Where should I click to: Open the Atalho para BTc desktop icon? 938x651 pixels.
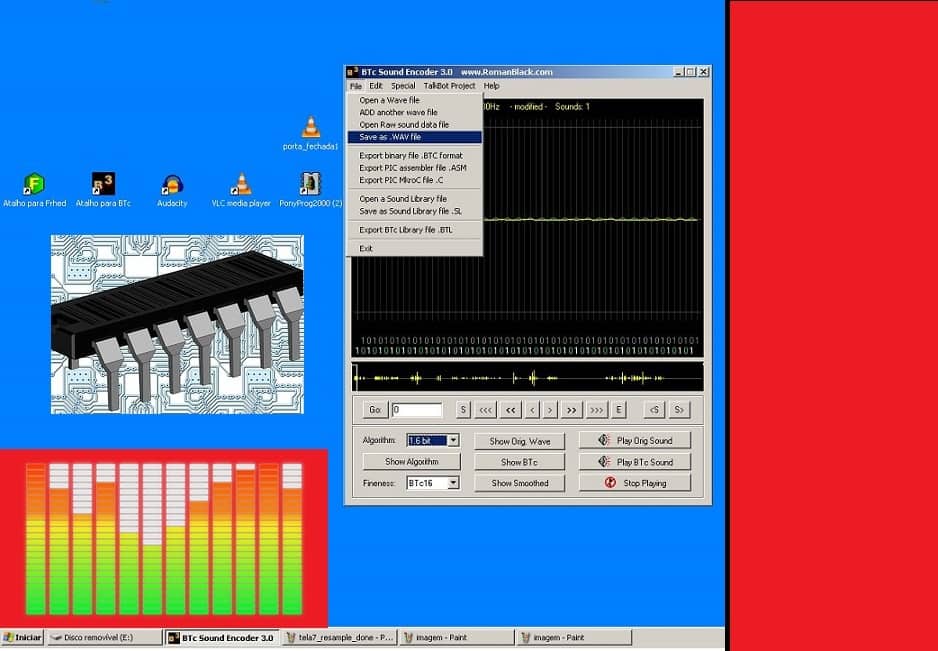(x=103, y=184)
